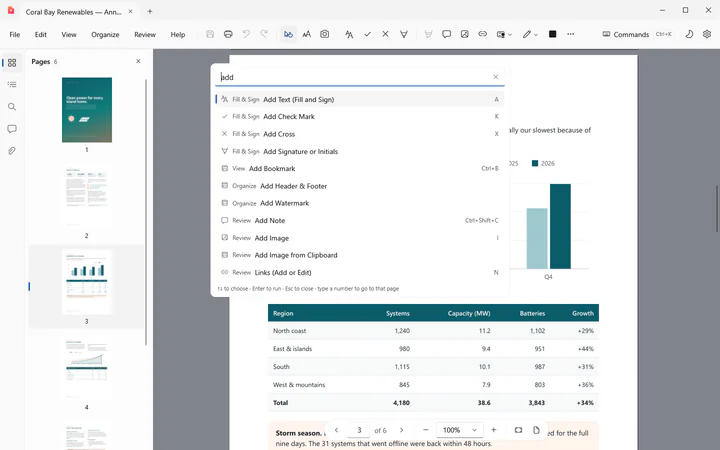Zoom in with the plus button
This screenshot has height=450, width=720.
pyautogui.click(x=494, y=430)
